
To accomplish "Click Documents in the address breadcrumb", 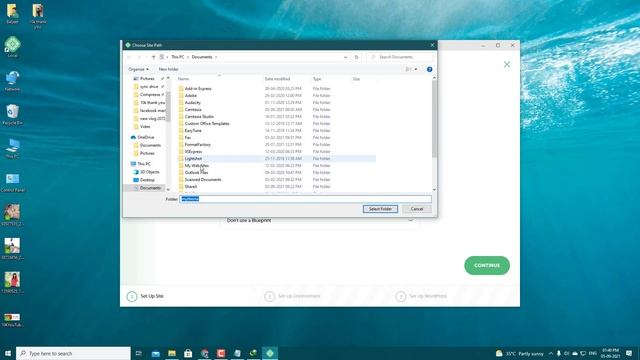I will tap(202, 57).
